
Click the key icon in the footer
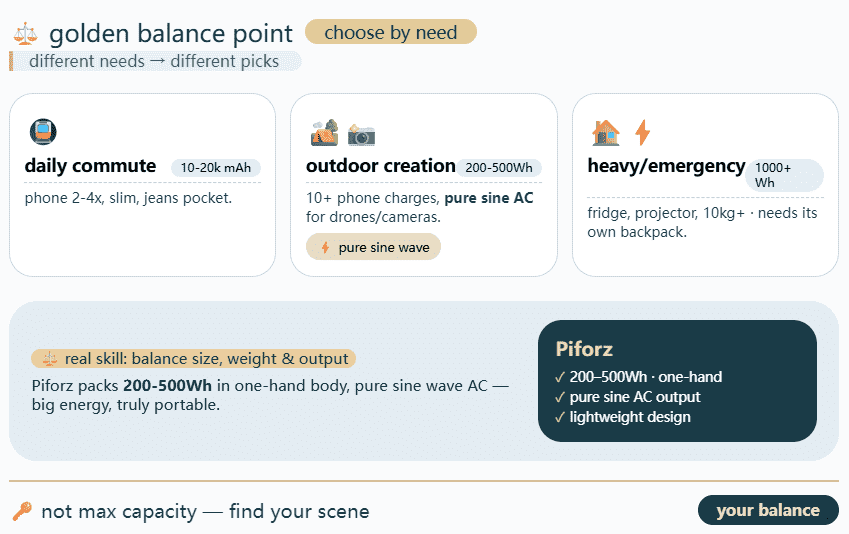pyautogui.click(x=22, y=512)
